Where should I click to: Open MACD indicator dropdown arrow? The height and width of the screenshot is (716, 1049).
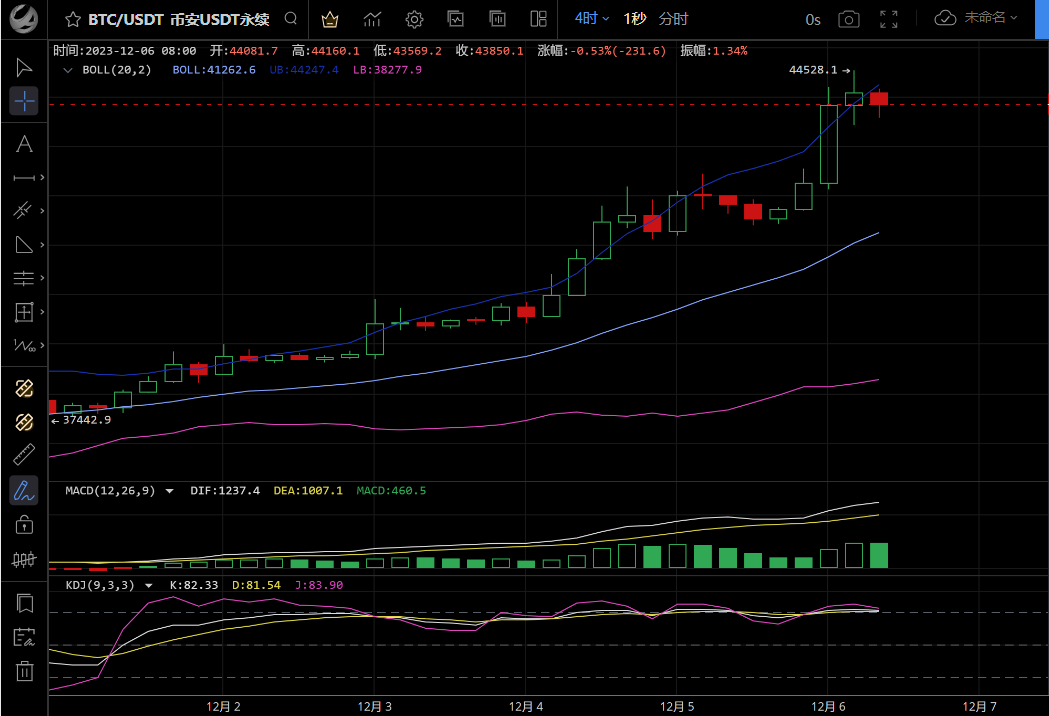click(x=170, y=491)
